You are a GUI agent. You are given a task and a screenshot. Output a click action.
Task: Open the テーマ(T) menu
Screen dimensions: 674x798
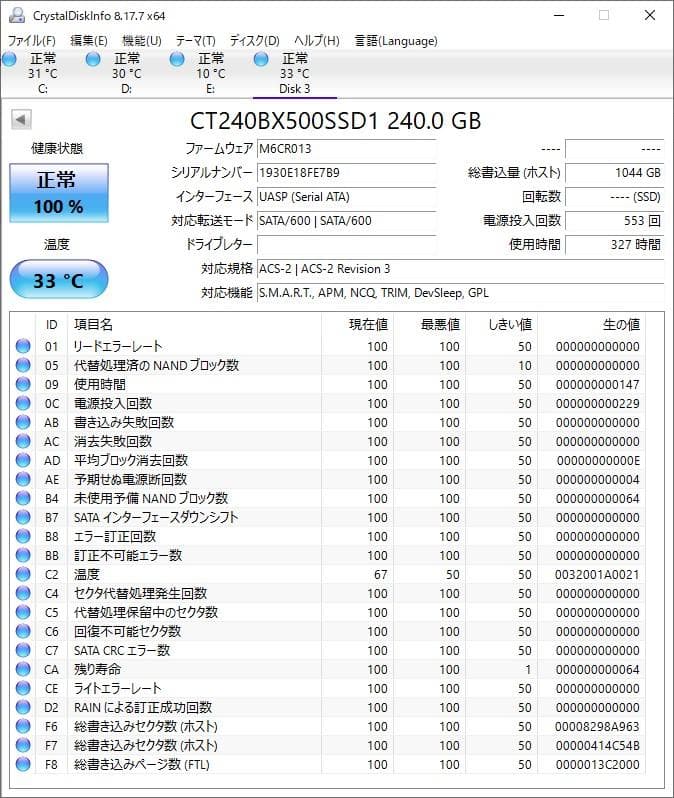pos(195,41)
